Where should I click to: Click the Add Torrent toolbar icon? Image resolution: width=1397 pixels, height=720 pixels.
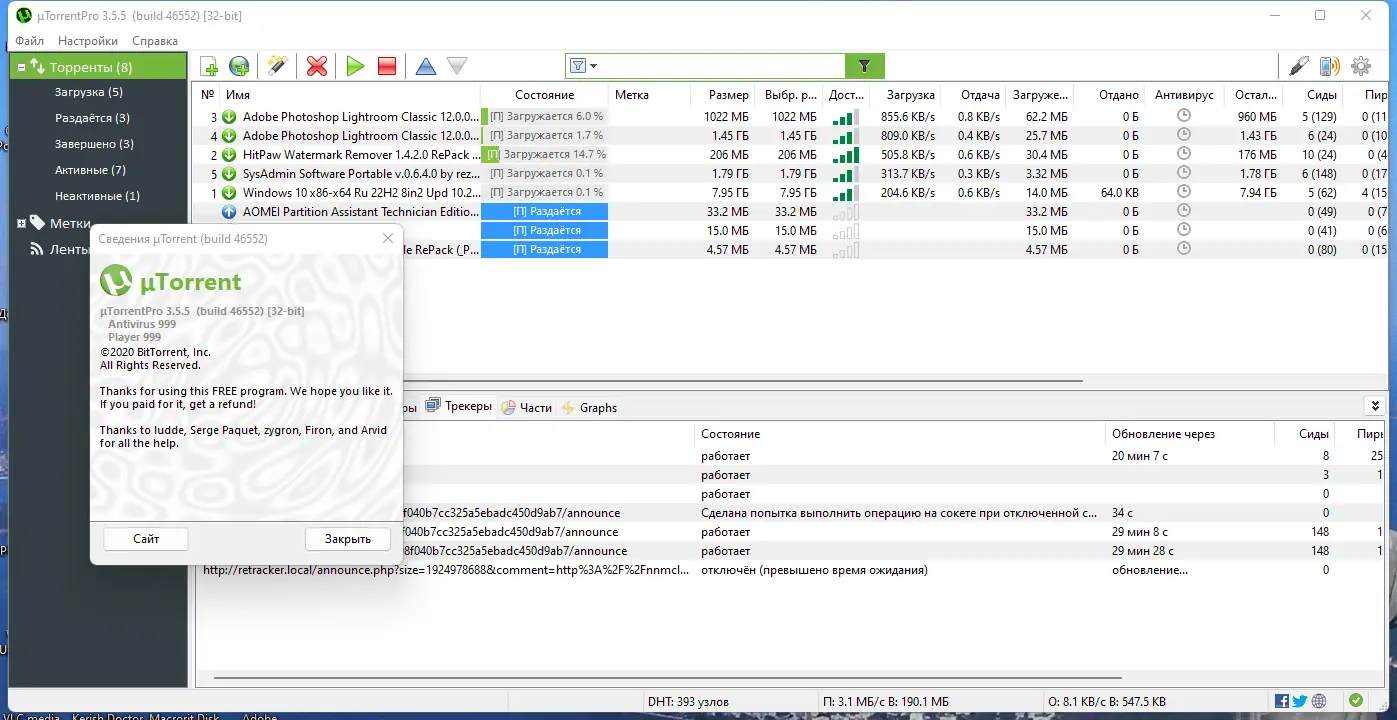pyautogui.click(x=209, y=66)
